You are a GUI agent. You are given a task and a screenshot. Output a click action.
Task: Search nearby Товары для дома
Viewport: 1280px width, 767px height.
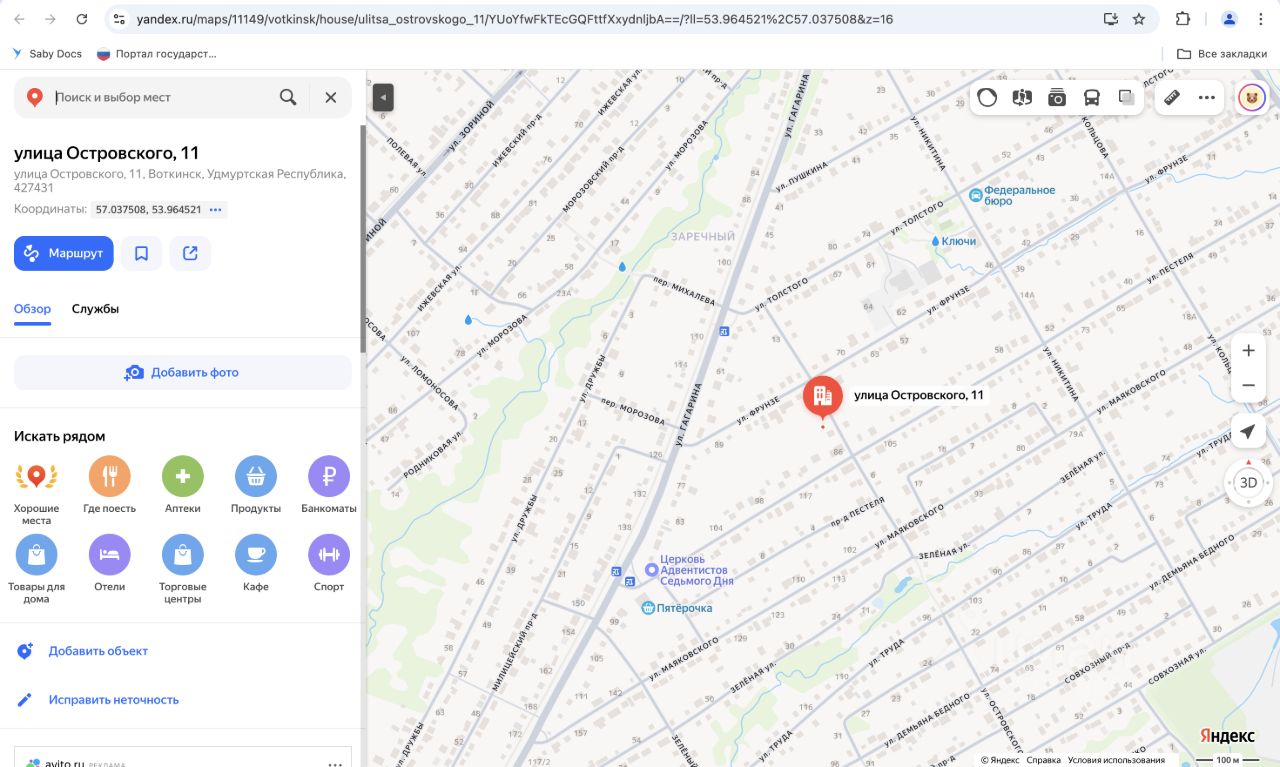(37, 567)
